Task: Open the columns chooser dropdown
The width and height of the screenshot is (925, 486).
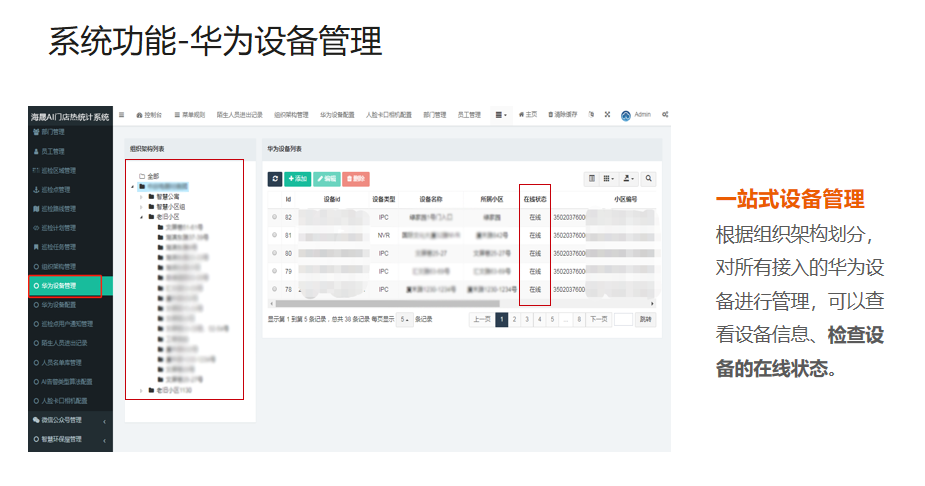Action: [609, 179]
